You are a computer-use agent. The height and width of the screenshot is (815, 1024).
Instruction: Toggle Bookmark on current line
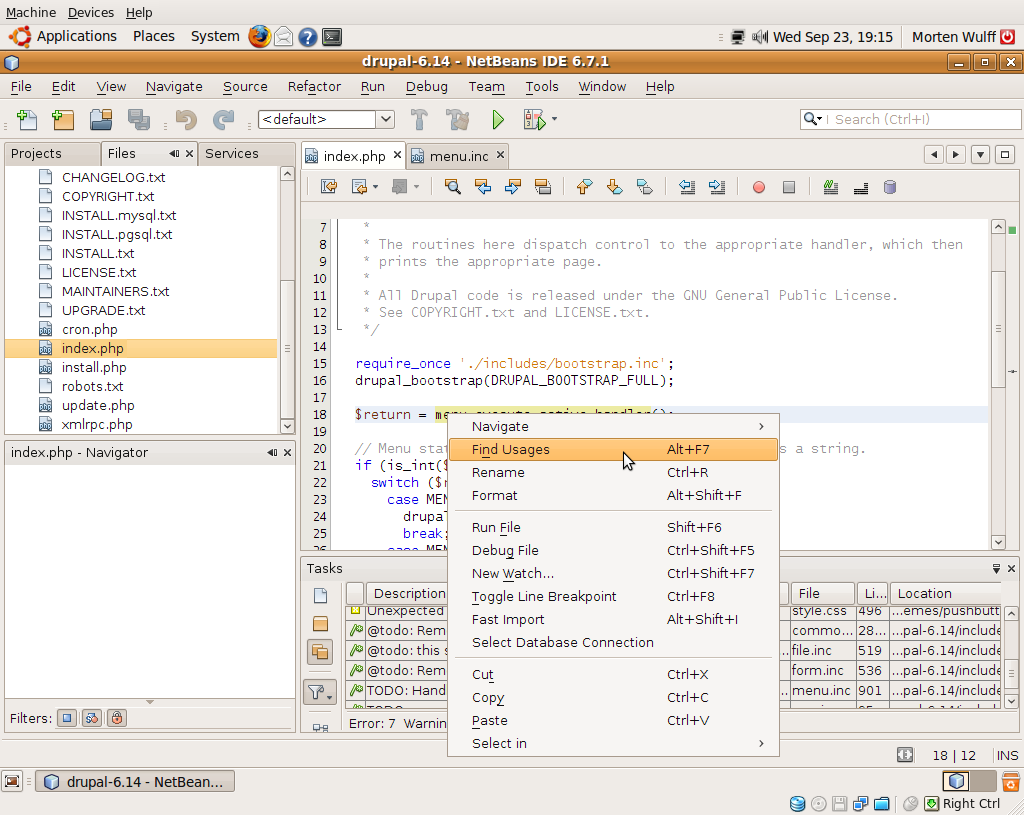tap(644, 187)
